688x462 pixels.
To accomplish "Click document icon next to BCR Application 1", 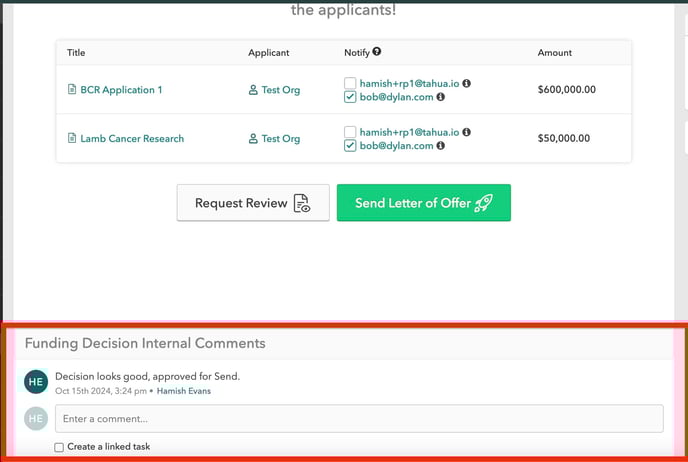I will tap(72, 90).
